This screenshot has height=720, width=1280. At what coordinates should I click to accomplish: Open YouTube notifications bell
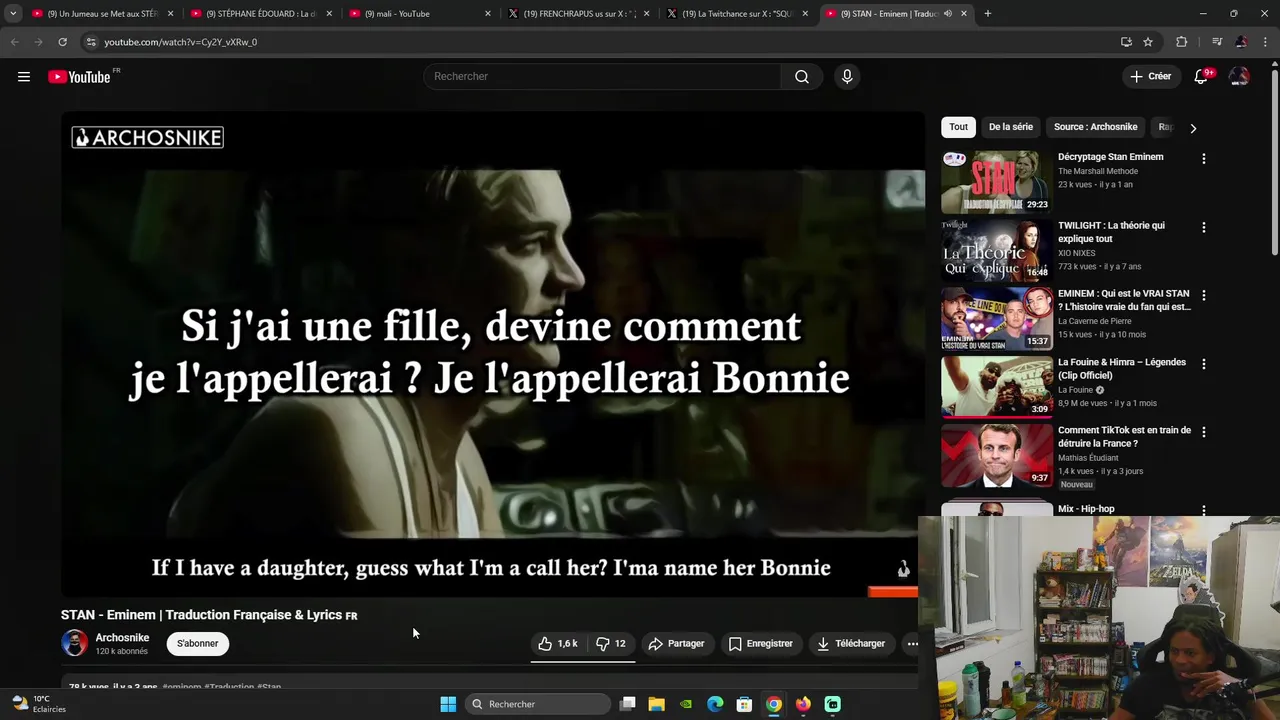[x=1201, y=77]
